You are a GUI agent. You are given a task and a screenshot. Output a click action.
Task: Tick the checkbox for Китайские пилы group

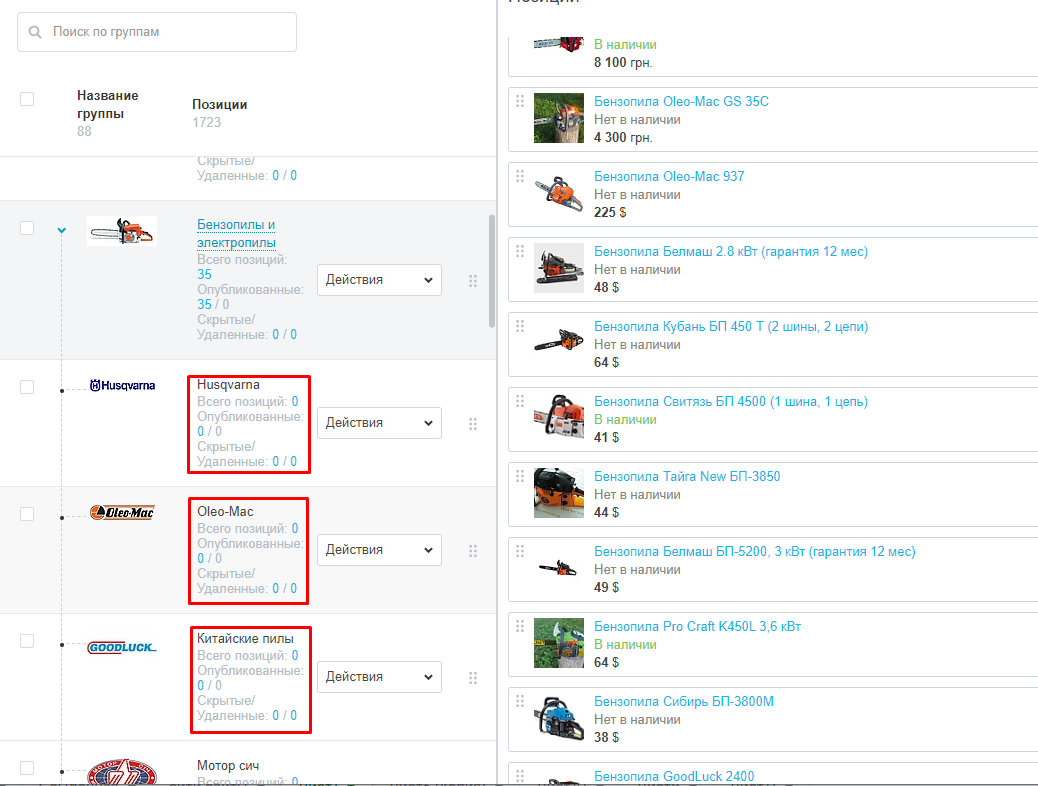click(27, 641)
